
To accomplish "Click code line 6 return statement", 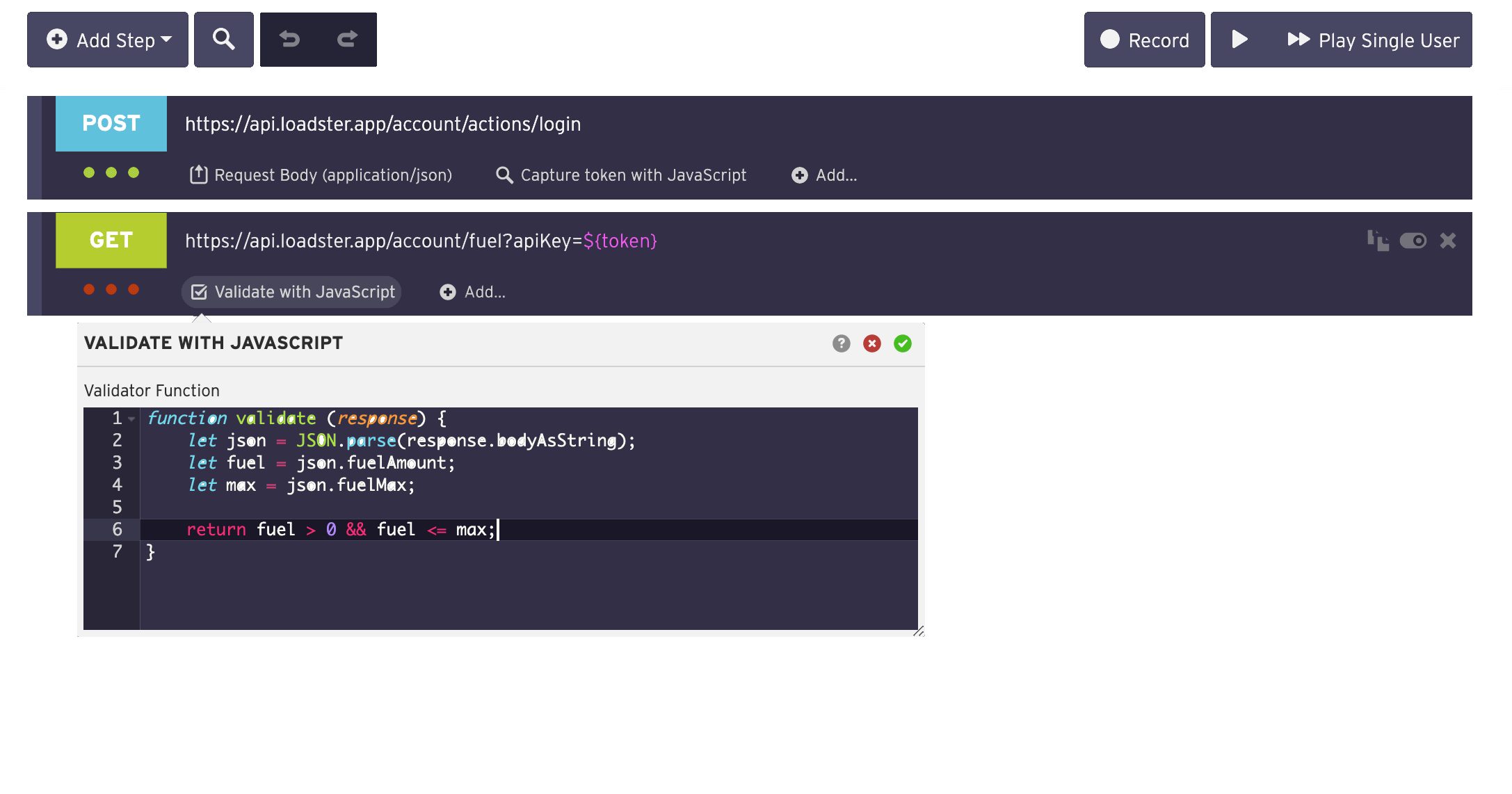I will [x=341, y=529].
